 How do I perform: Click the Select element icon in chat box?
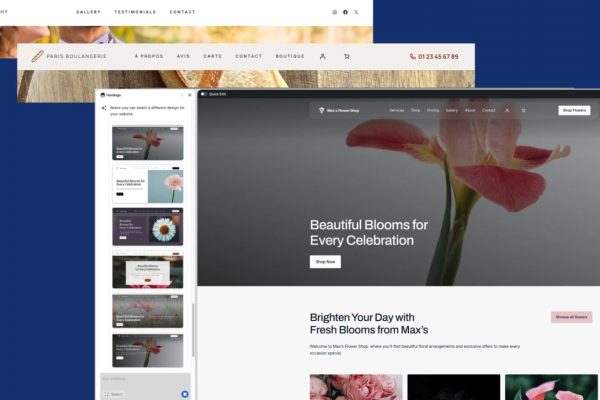[107, 394]
